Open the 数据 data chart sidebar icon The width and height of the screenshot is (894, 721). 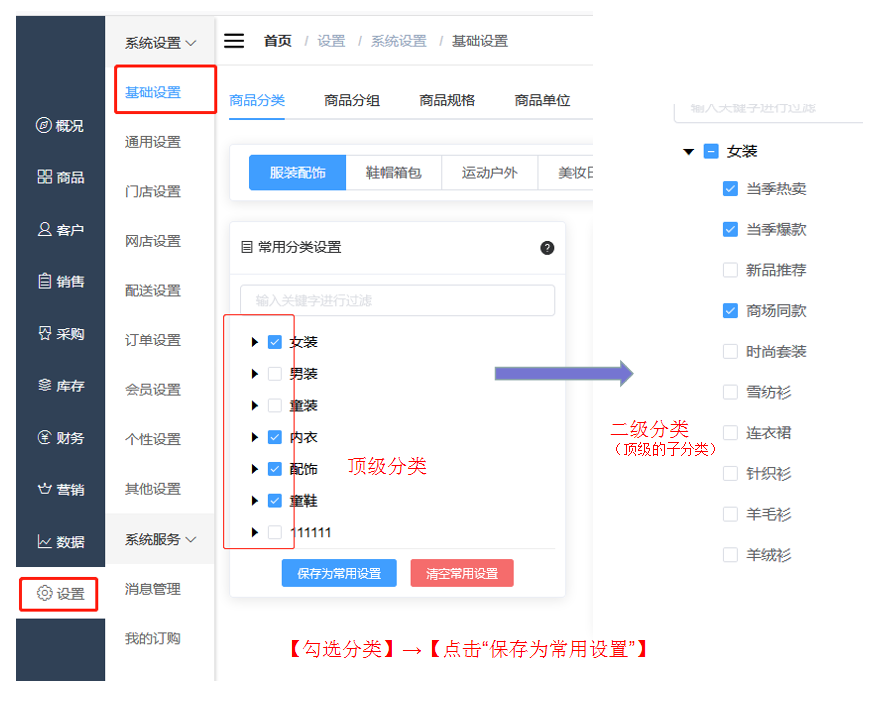pyautogui.click(x=44, y=541)
